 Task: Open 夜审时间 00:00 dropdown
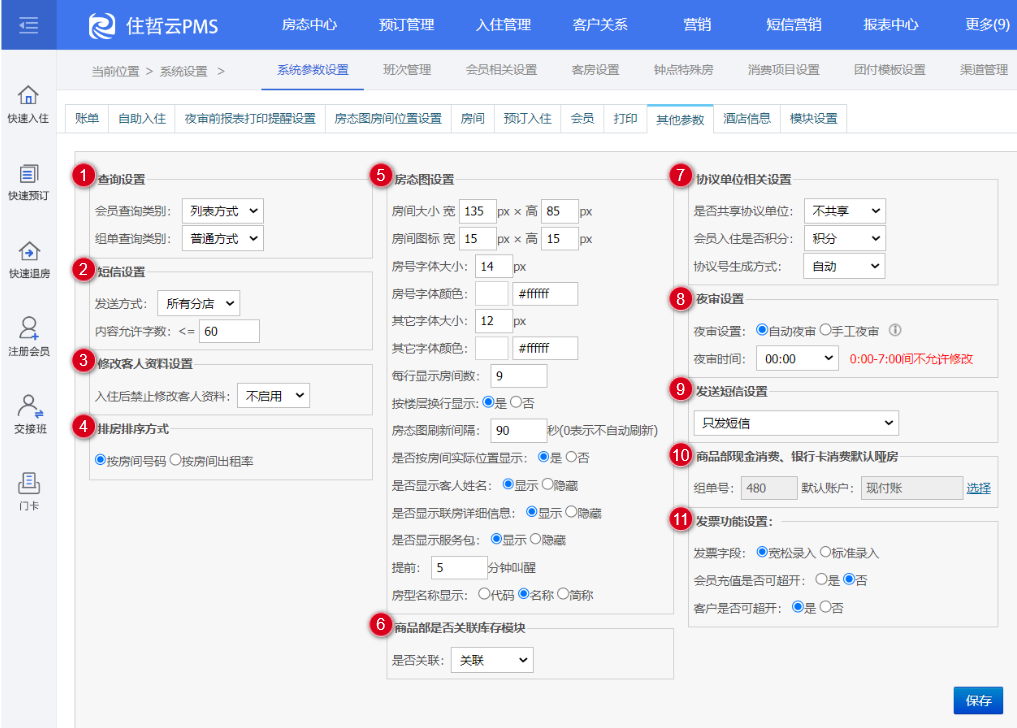coord(798,358)
